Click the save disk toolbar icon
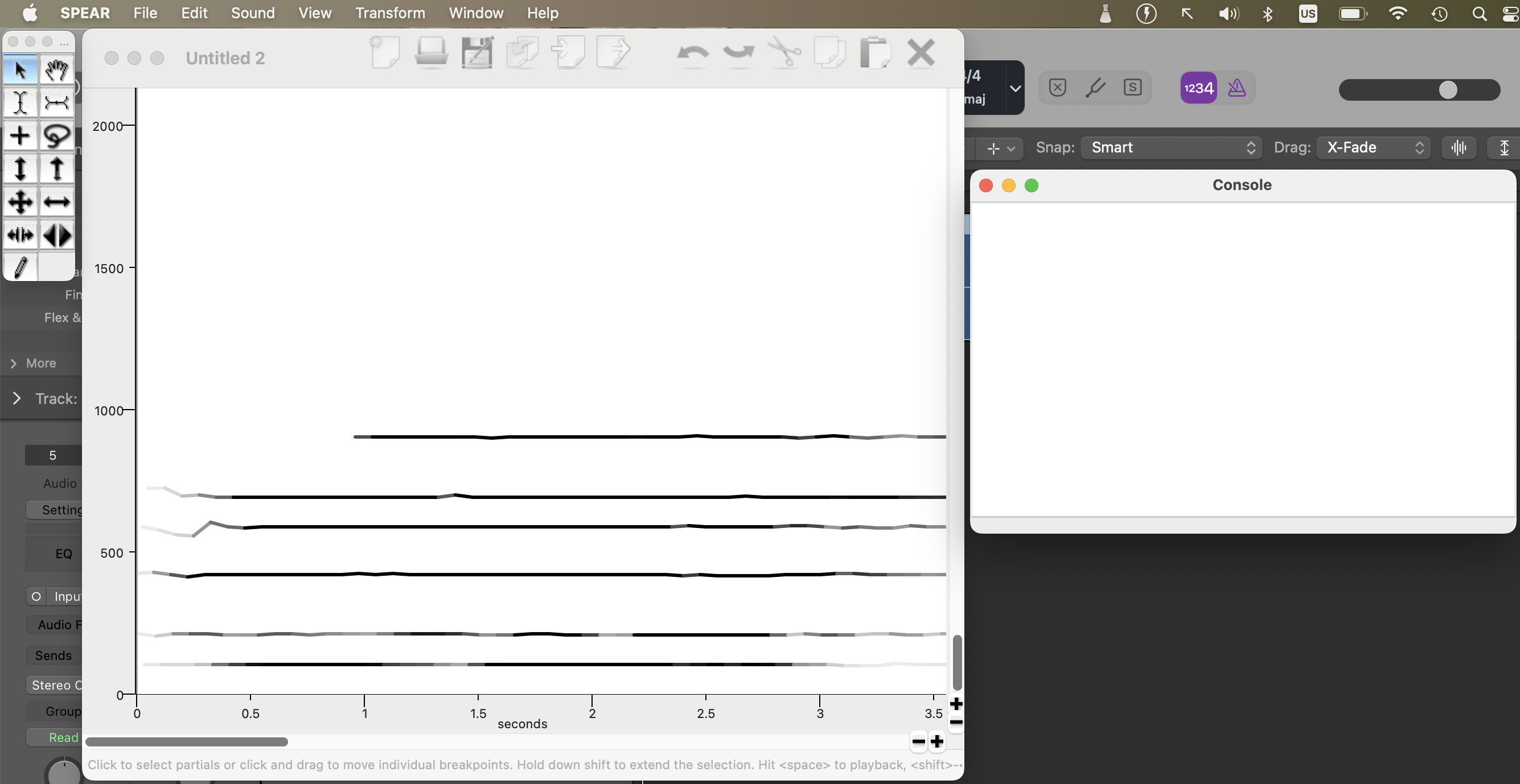The width and height of the screenshot is (1520, 784). click(x=476, y=53)
